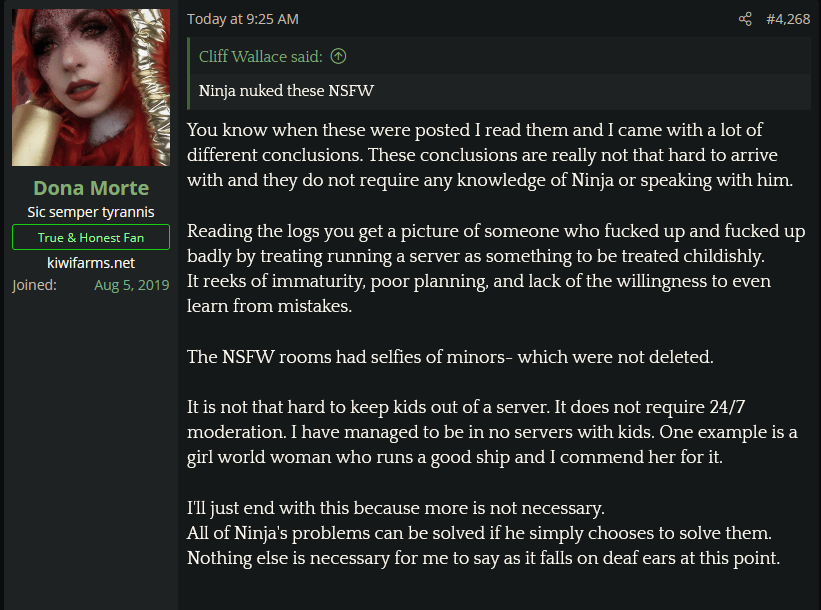The height and width of the screenshot is (610, 821).
Task: Click the kiwifarms.net text under the badge
Action: pos(91,262)
